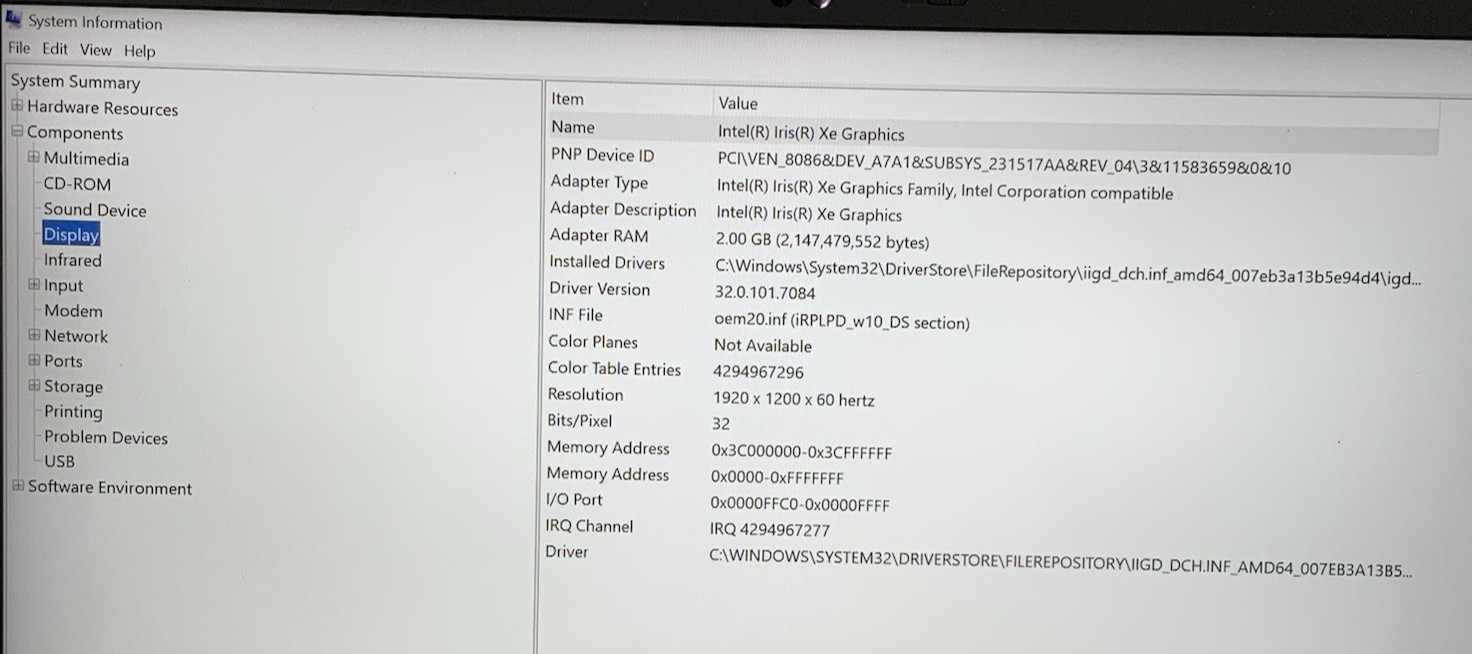Click the Color Planes label
1472x654 pixels.
592,342
